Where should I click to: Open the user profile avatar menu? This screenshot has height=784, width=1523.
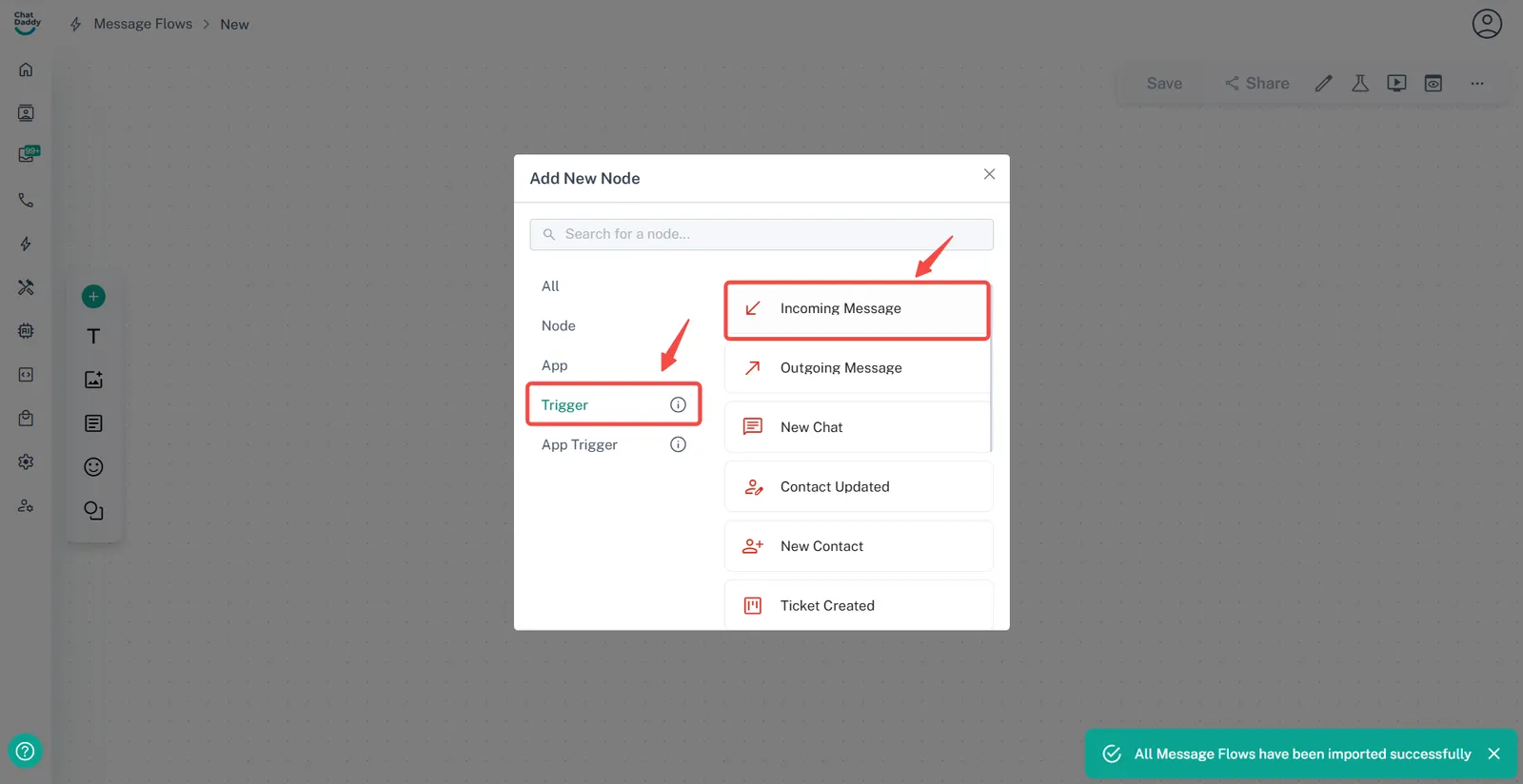pyautogui.click(x=1486, y=24)
